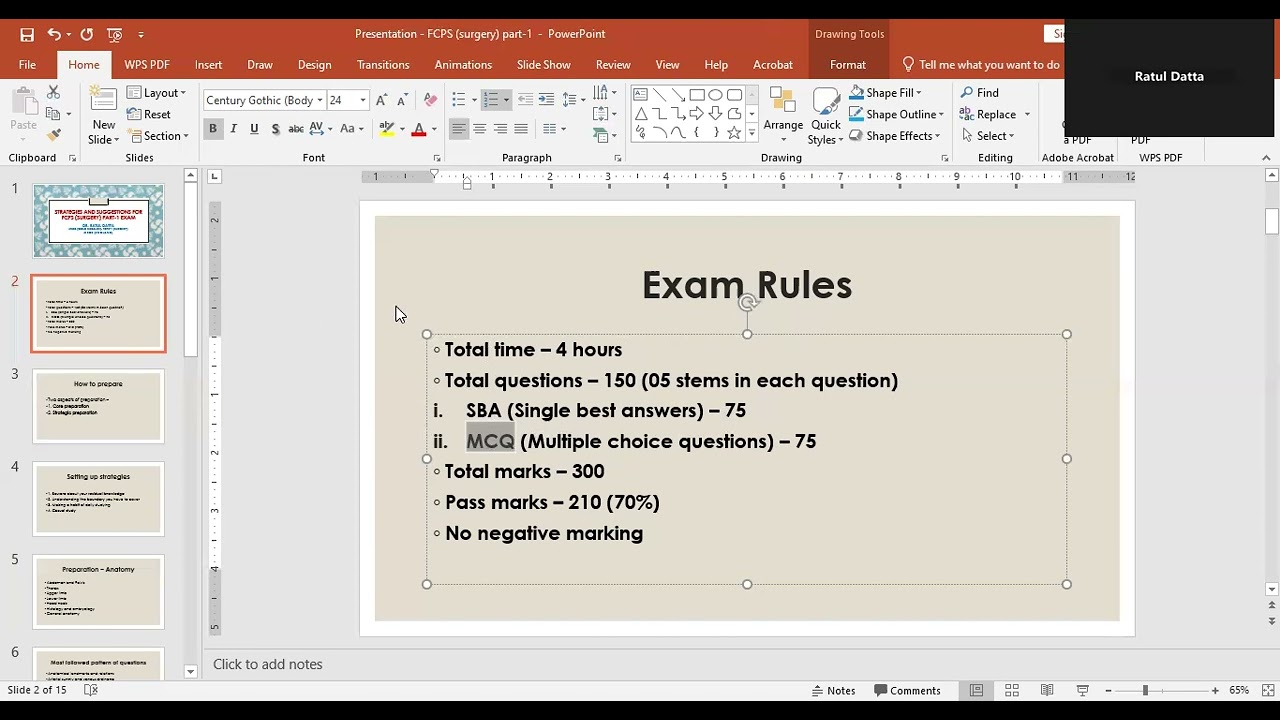Image resolution: width=1280 pixels, height=720 pixels.
Task: Toggle Italic formatting
Action: click(233, 128)
